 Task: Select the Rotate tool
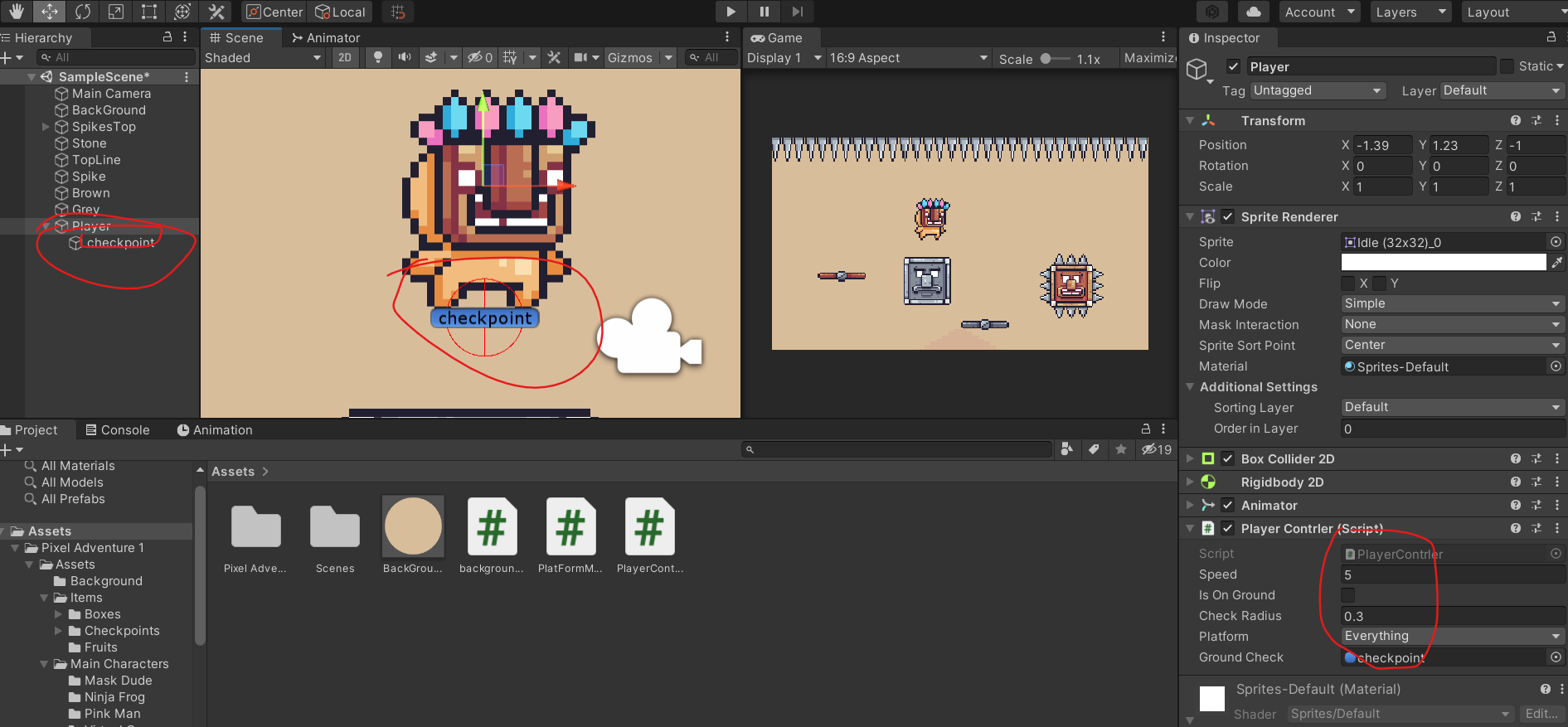click(83, 12)
